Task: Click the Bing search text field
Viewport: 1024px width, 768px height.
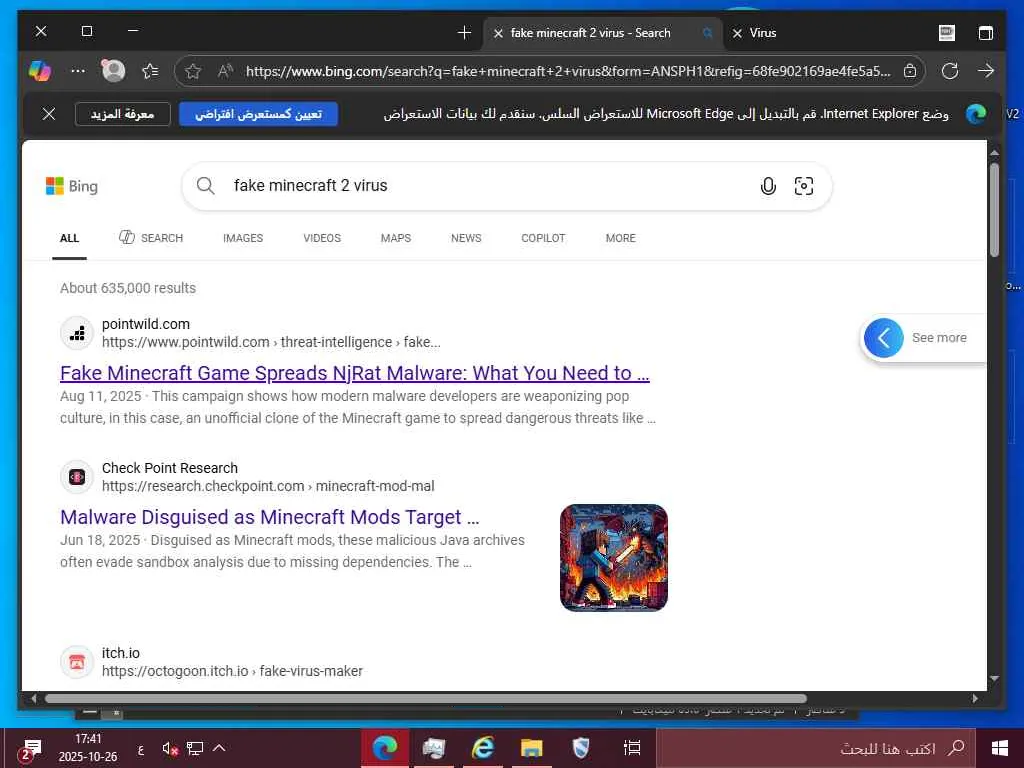Action: click(x=490, y=185)
